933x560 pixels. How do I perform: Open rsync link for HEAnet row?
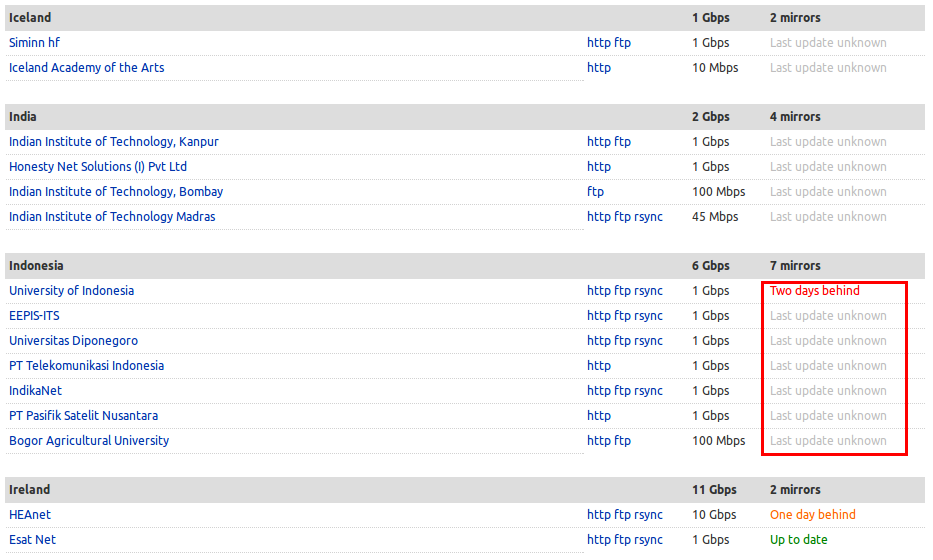[x=648, y=515]
